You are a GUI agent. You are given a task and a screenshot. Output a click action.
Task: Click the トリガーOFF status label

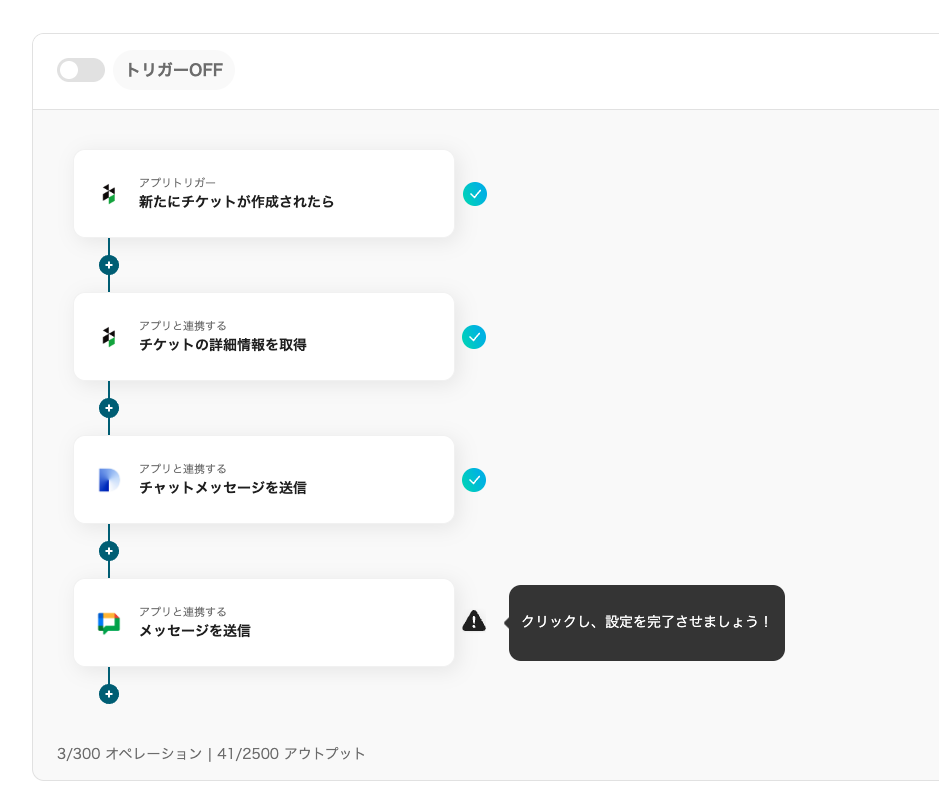pyautogui.click(x=174, y=70)
